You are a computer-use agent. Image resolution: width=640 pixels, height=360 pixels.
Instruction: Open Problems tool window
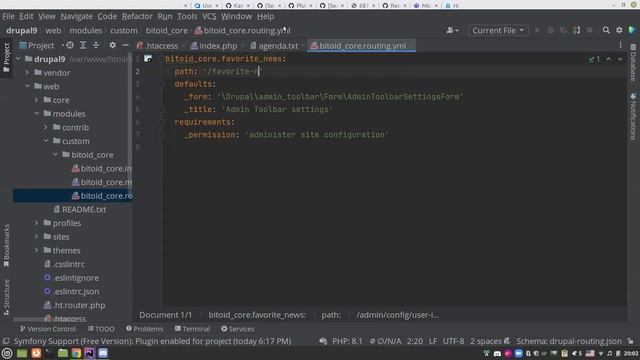coord(144,329)
